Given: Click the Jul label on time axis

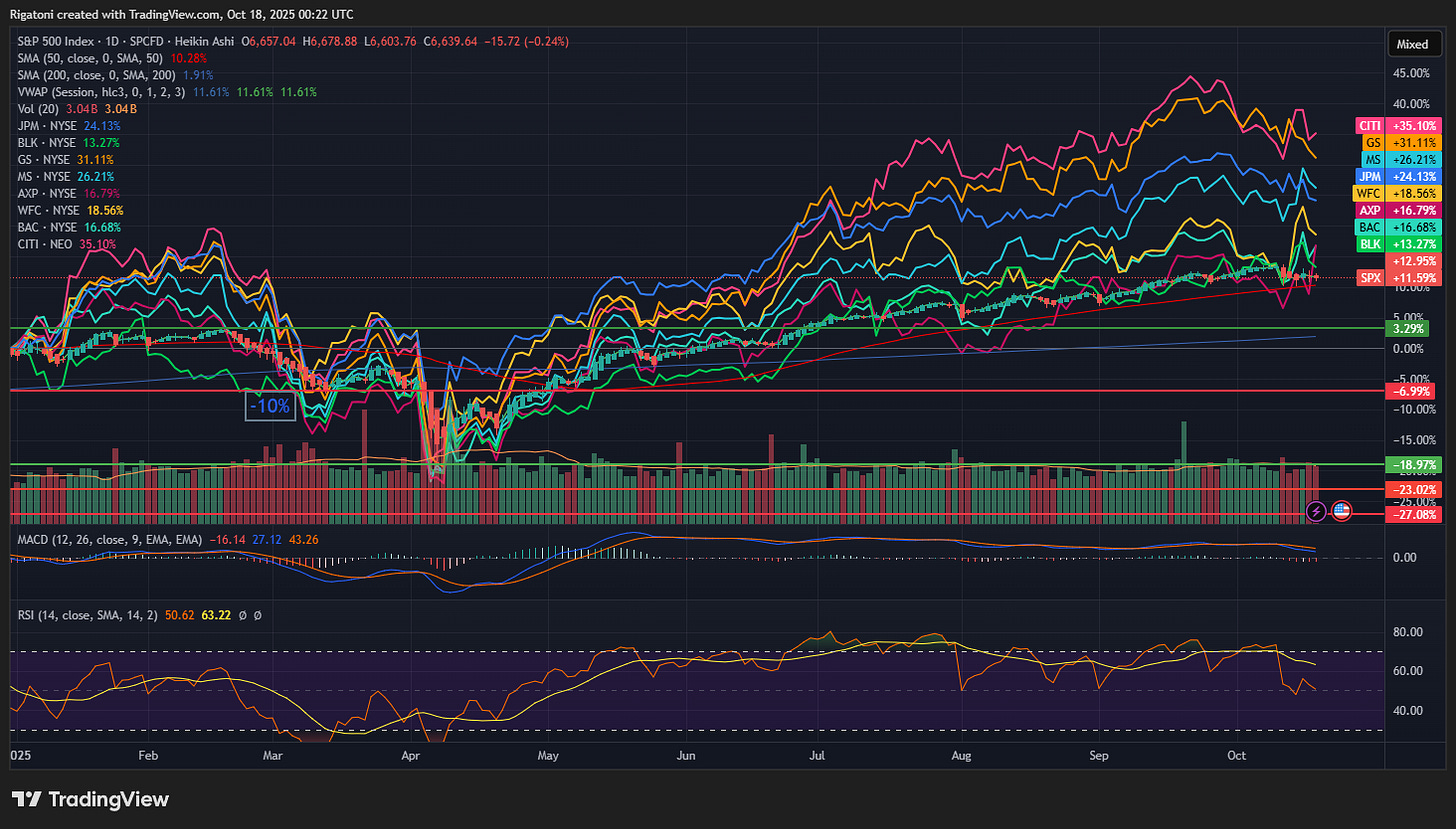Looking at the screenshot, I should pos(816,758).
